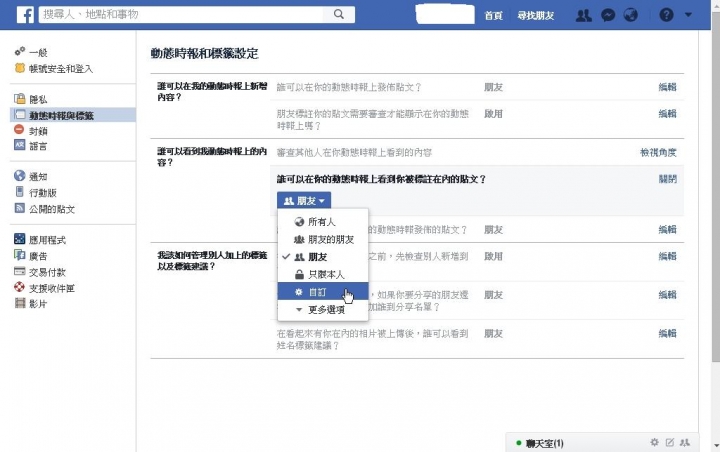Click 關閉 to close the expanded setting
The image size is (720, 452).
[x=668, y=179]
